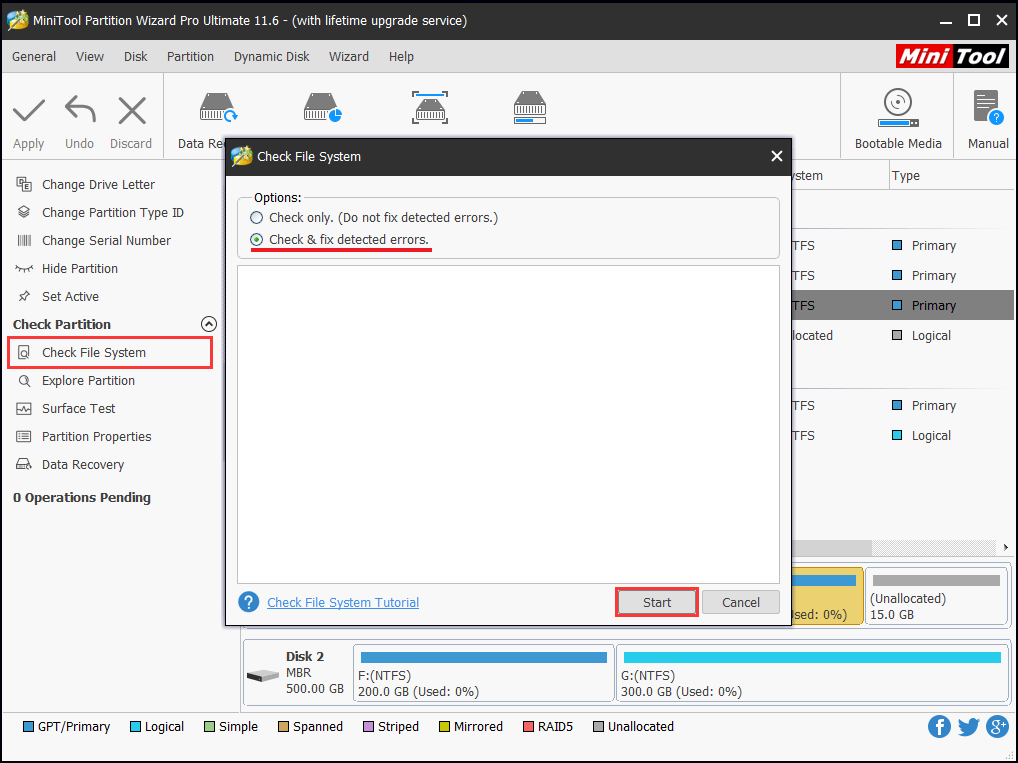1018x763 pixels.
Task: Select the F:(NTFS) 200.0 GB partition
Action: (x=484, y=673)
